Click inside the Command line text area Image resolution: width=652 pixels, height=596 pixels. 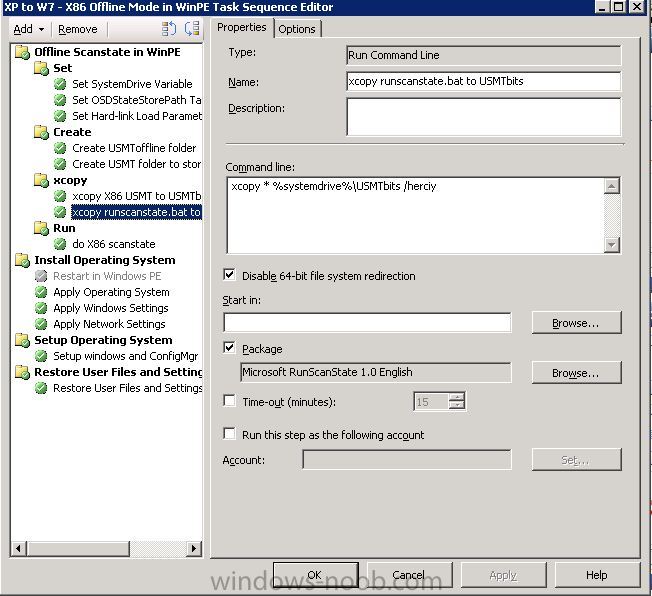416,215
